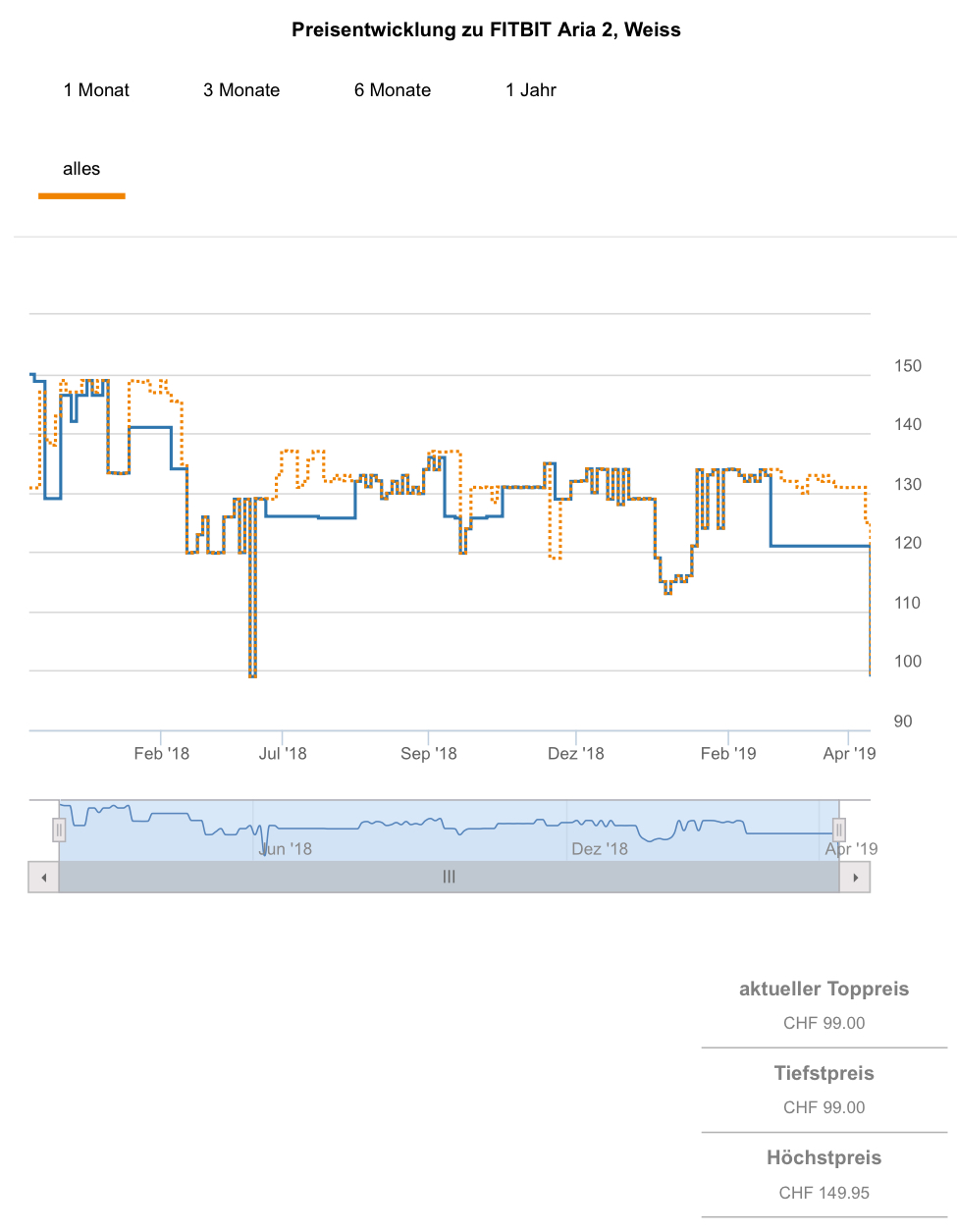
Task: Click the 150 y-axis label
Action: [x=908, y=366]
